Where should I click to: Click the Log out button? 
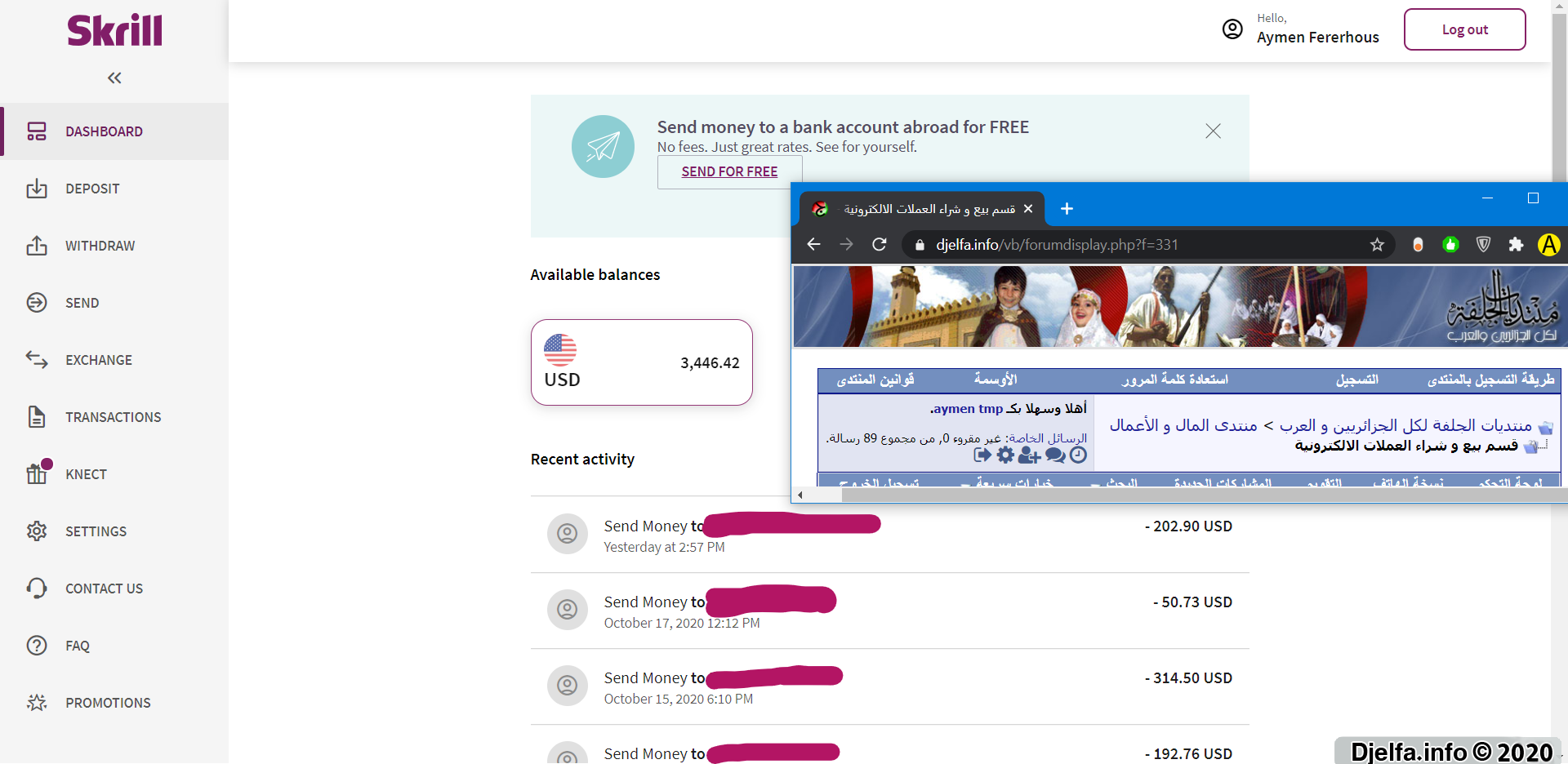click(x=1465, y=29)
